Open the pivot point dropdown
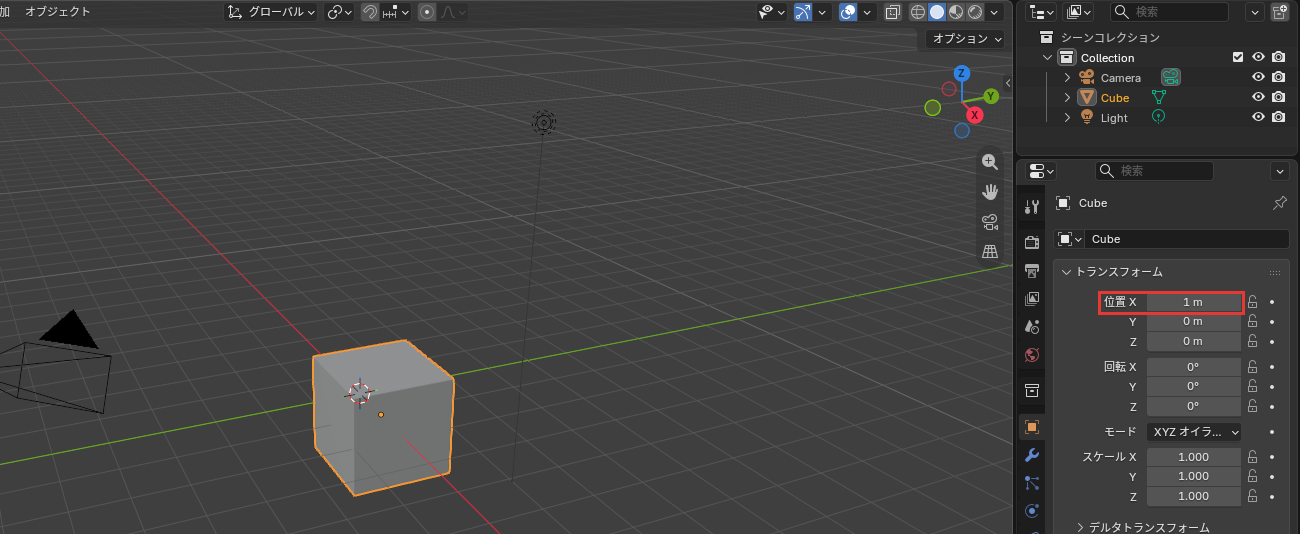 click(340, 12)
